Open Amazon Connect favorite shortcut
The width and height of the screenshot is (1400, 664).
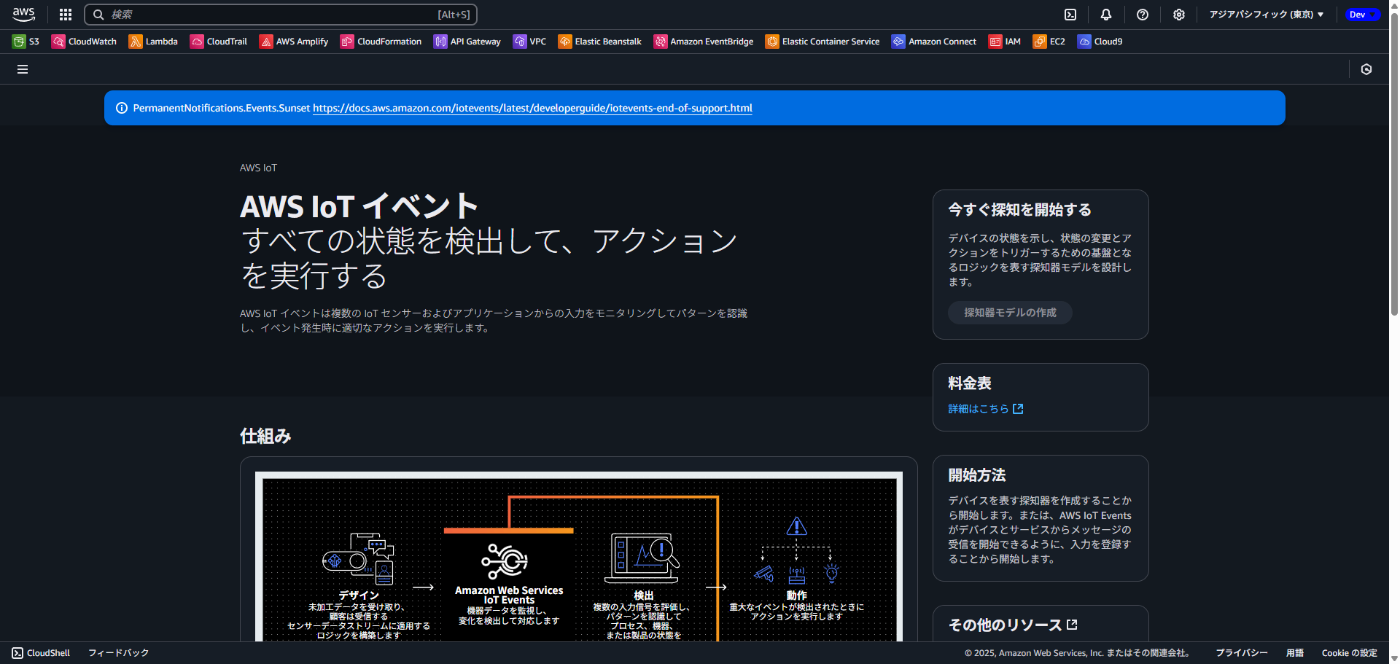click(x=934, y=42)
